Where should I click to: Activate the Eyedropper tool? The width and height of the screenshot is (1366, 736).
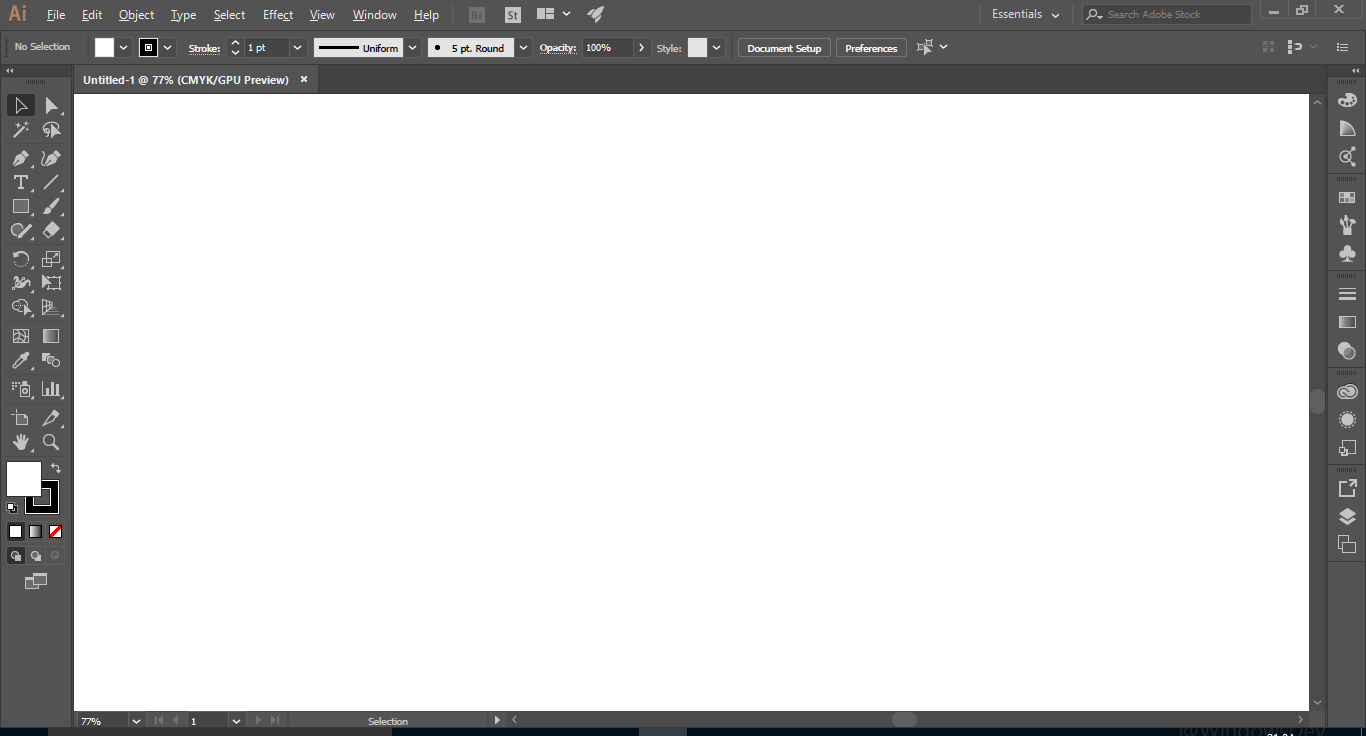tap(20, 361)
